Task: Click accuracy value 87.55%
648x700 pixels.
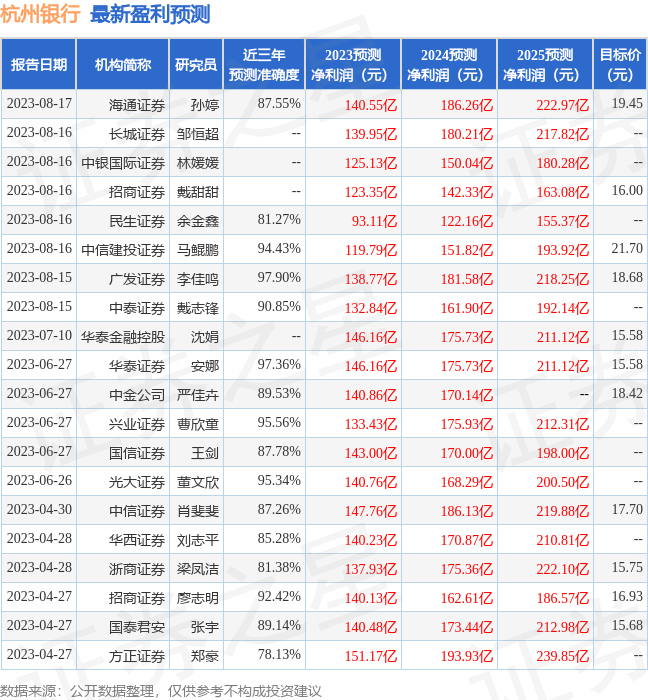Action: [x=279, y=103]
